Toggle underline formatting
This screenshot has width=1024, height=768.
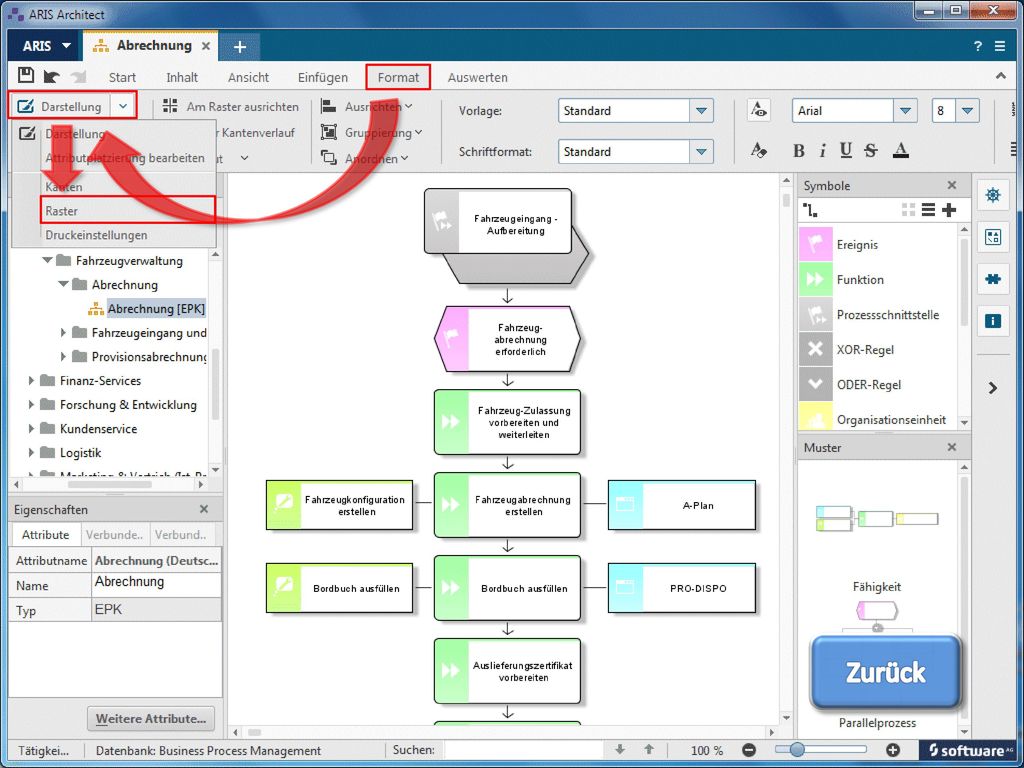coord(846,151)
